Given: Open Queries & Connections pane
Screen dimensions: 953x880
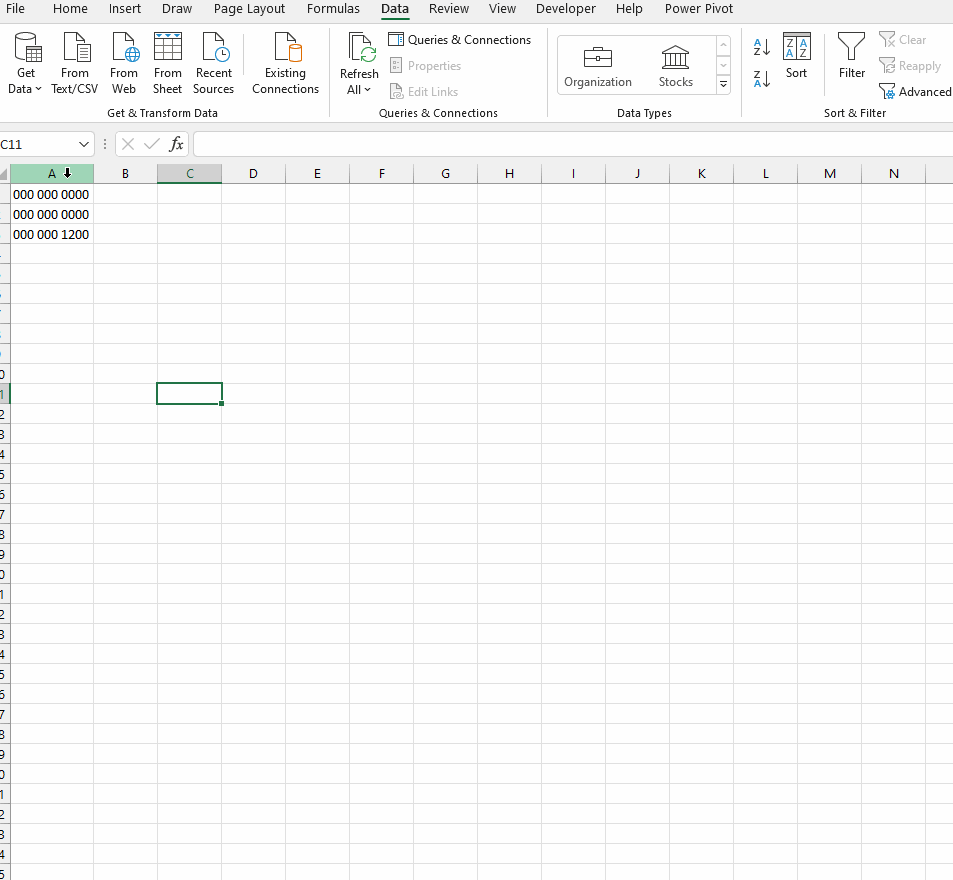Looking at the screenshot, I should (x=459, y=39).
